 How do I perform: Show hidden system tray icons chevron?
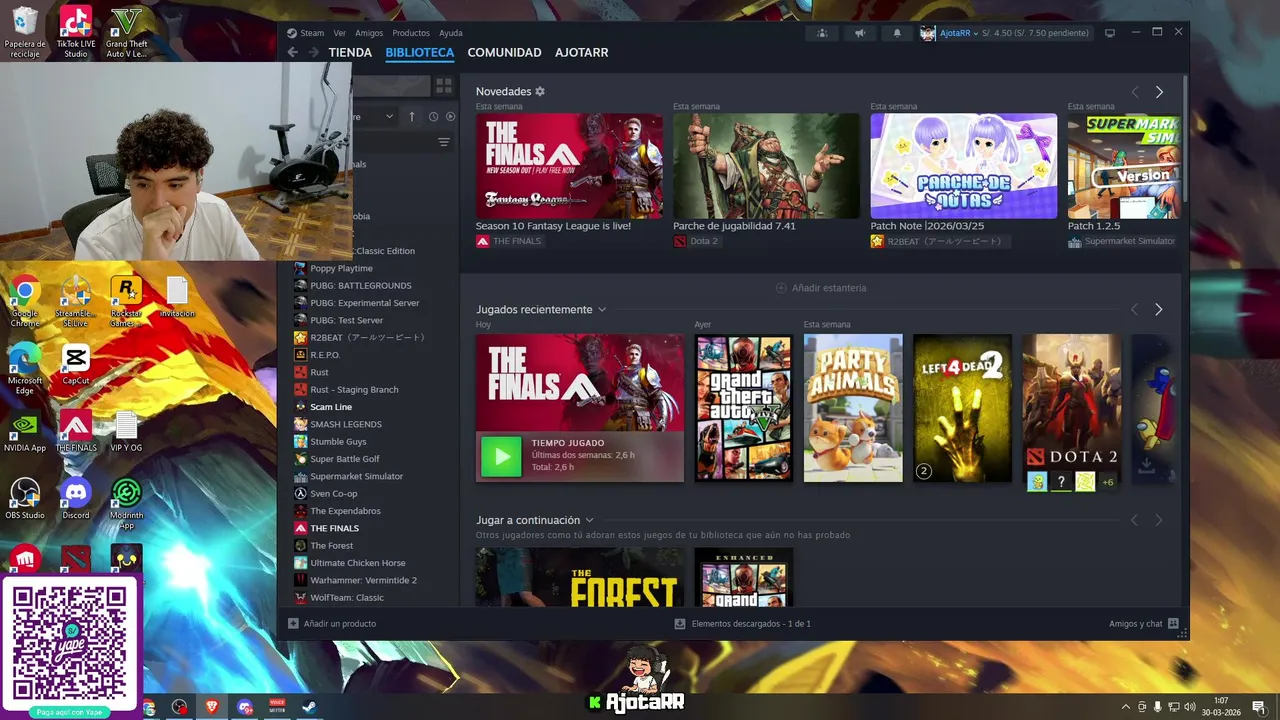(x=1125, y=707)
